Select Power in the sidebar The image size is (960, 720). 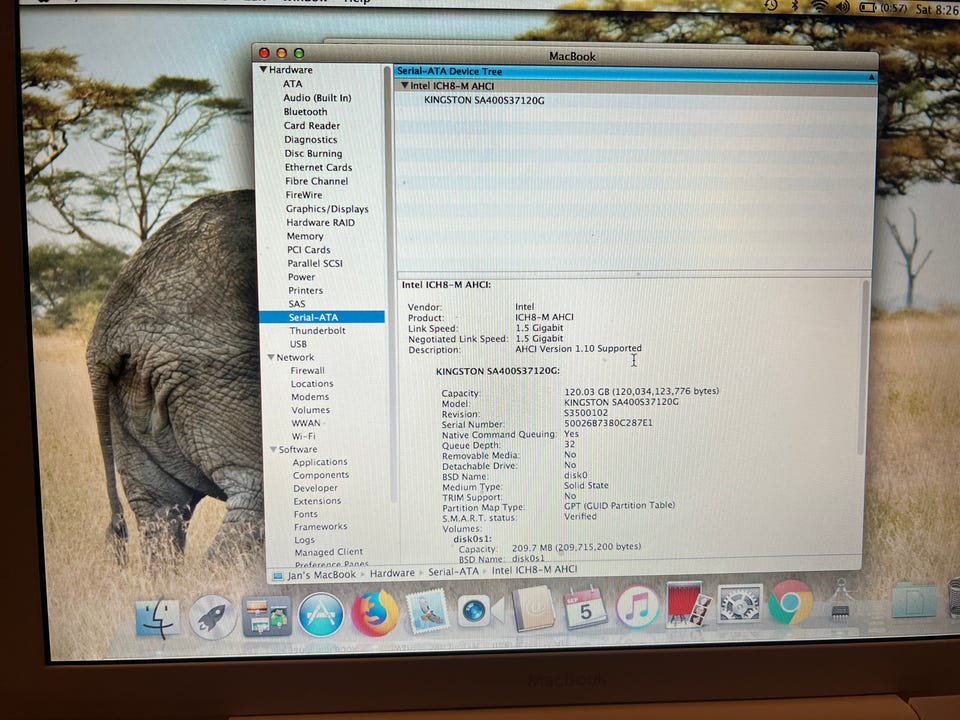click(301, 277)
